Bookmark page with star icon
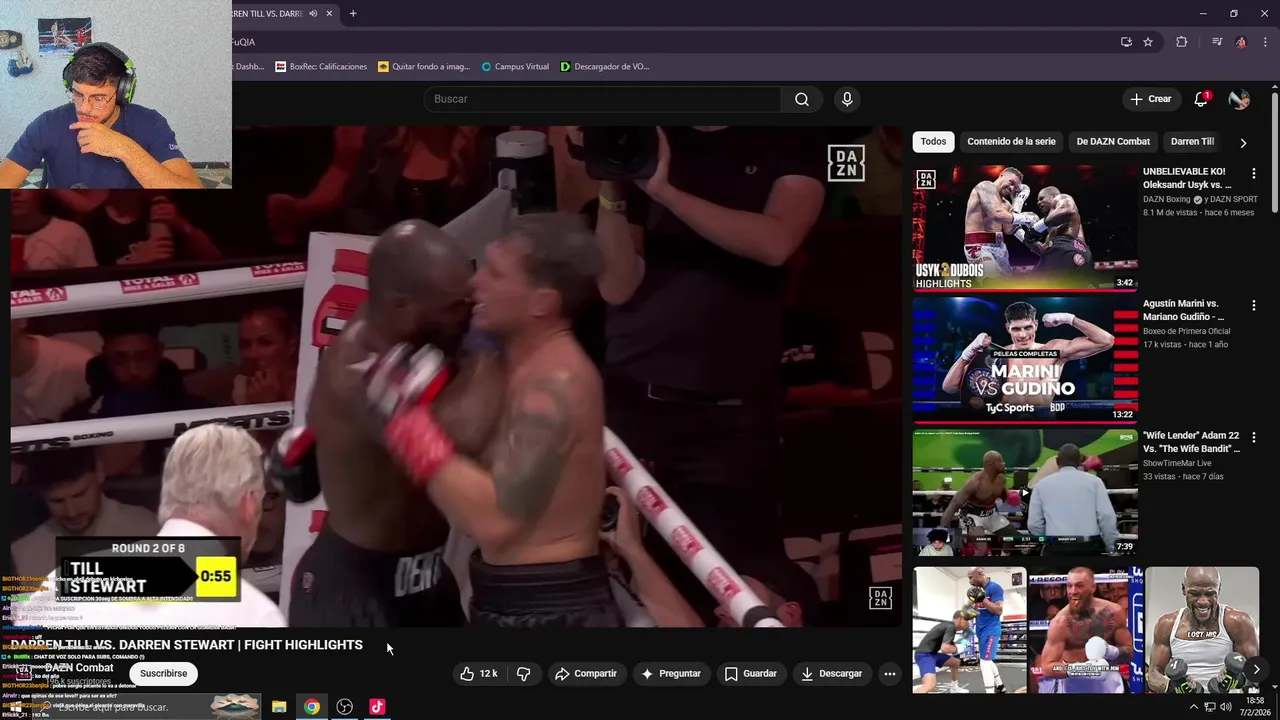The height and width of the screenshot is (720, 1280). (x=1148, y=42)
